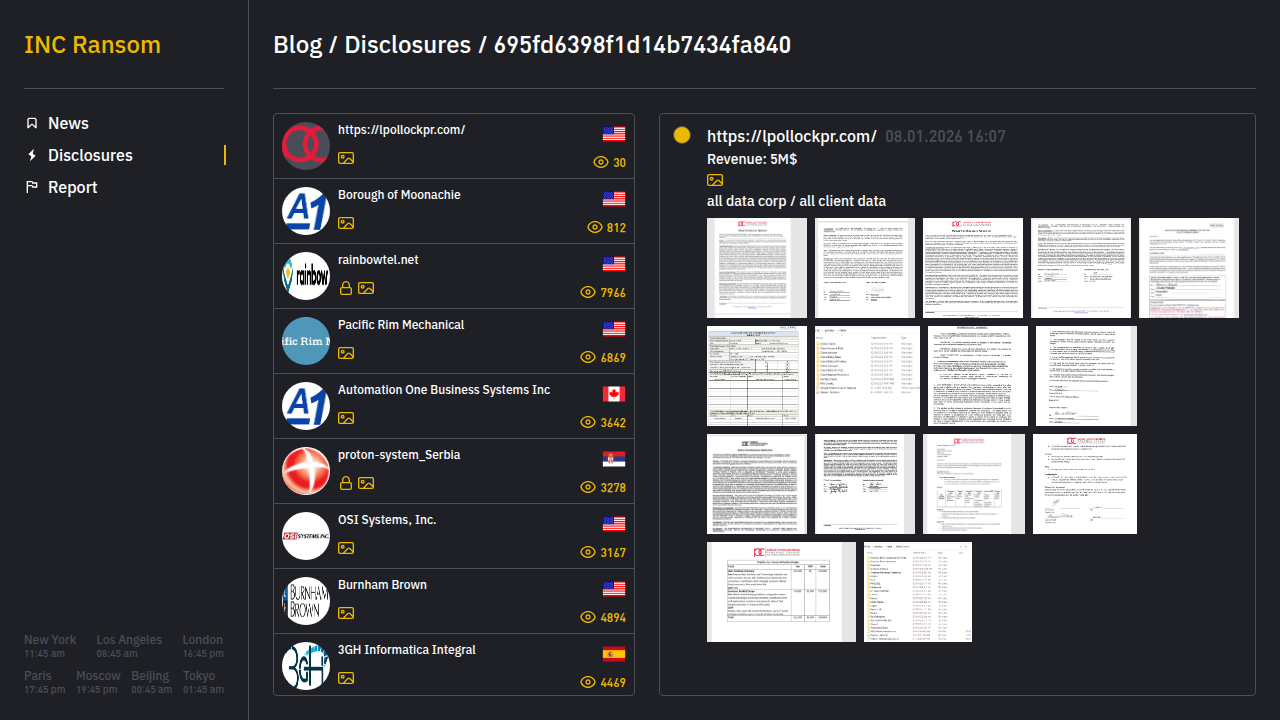The image size is (1280, 720).
Task: Click the flag icon beside Report
Action: [32, 187]
